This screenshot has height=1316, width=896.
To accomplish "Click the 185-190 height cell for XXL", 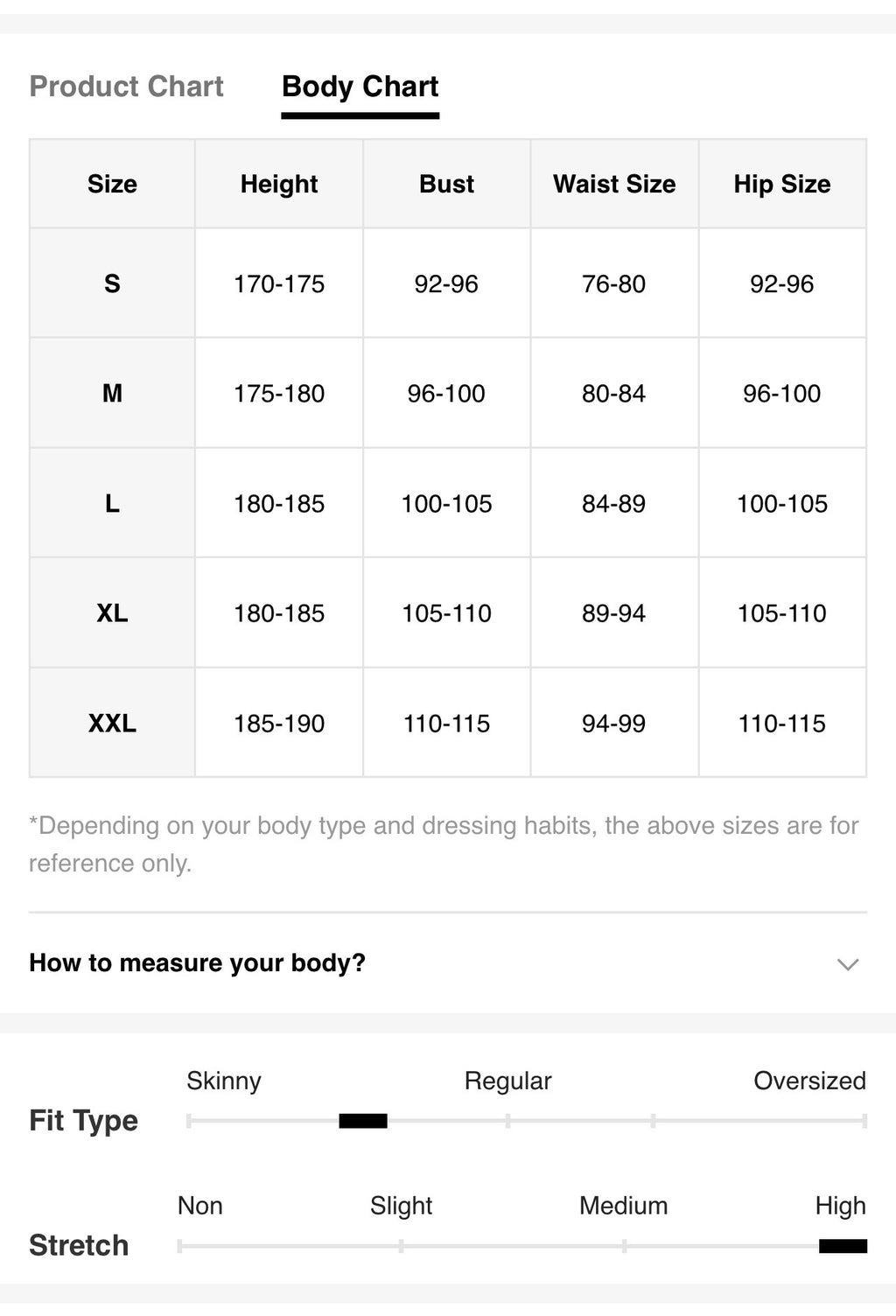I will pos(279,724).
